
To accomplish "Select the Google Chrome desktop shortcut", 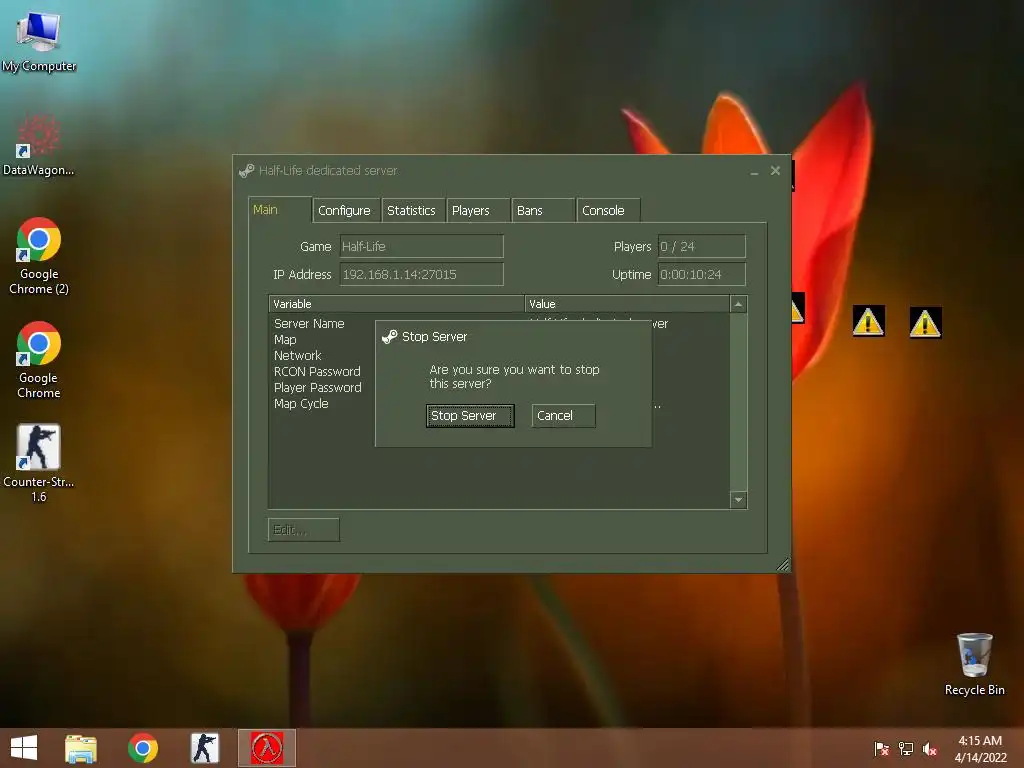I will (x=39, y=360).
